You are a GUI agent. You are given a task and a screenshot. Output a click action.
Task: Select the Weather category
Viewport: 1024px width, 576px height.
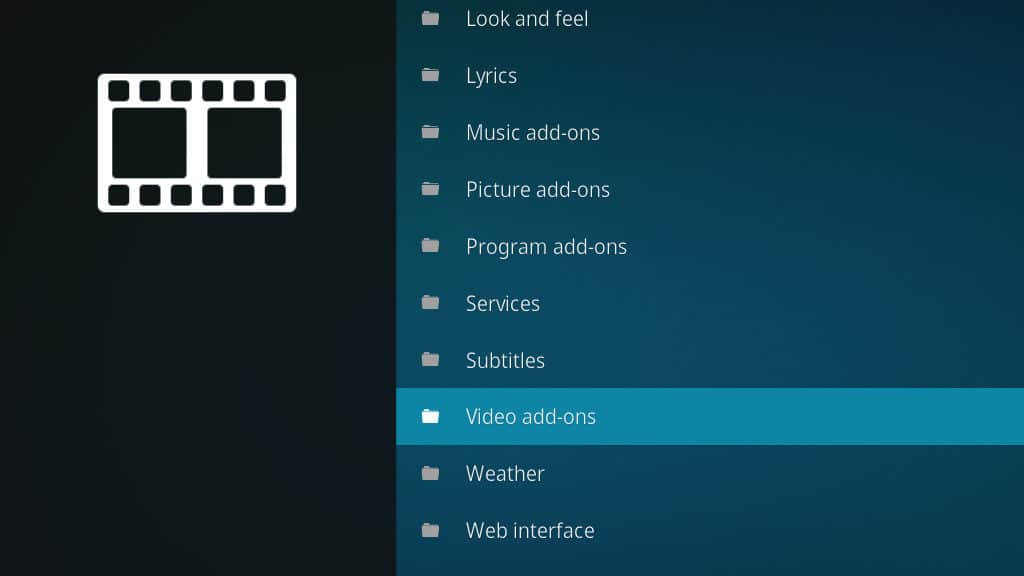point(710,473)
